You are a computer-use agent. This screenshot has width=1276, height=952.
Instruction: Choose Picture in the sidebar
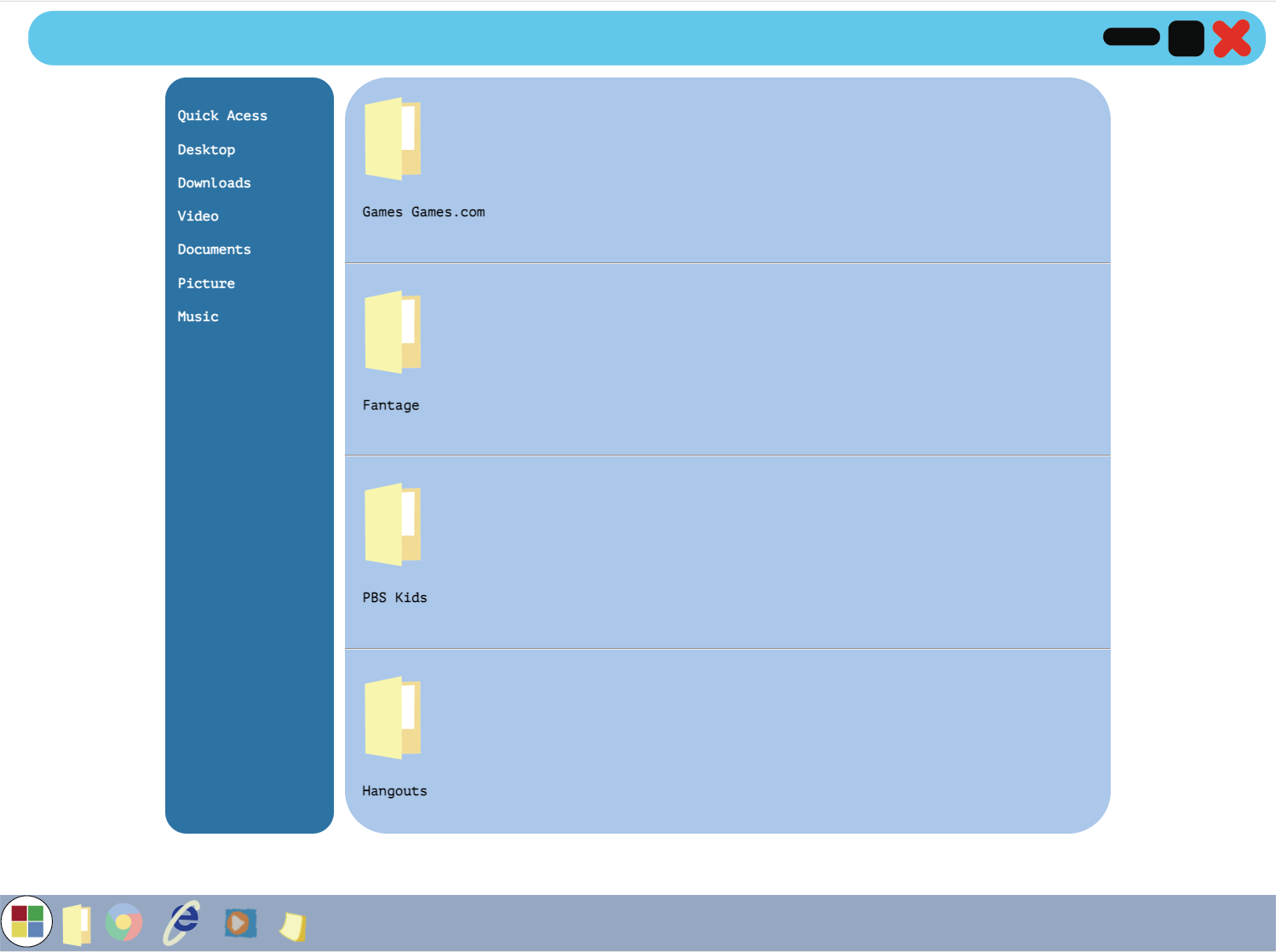206,284
